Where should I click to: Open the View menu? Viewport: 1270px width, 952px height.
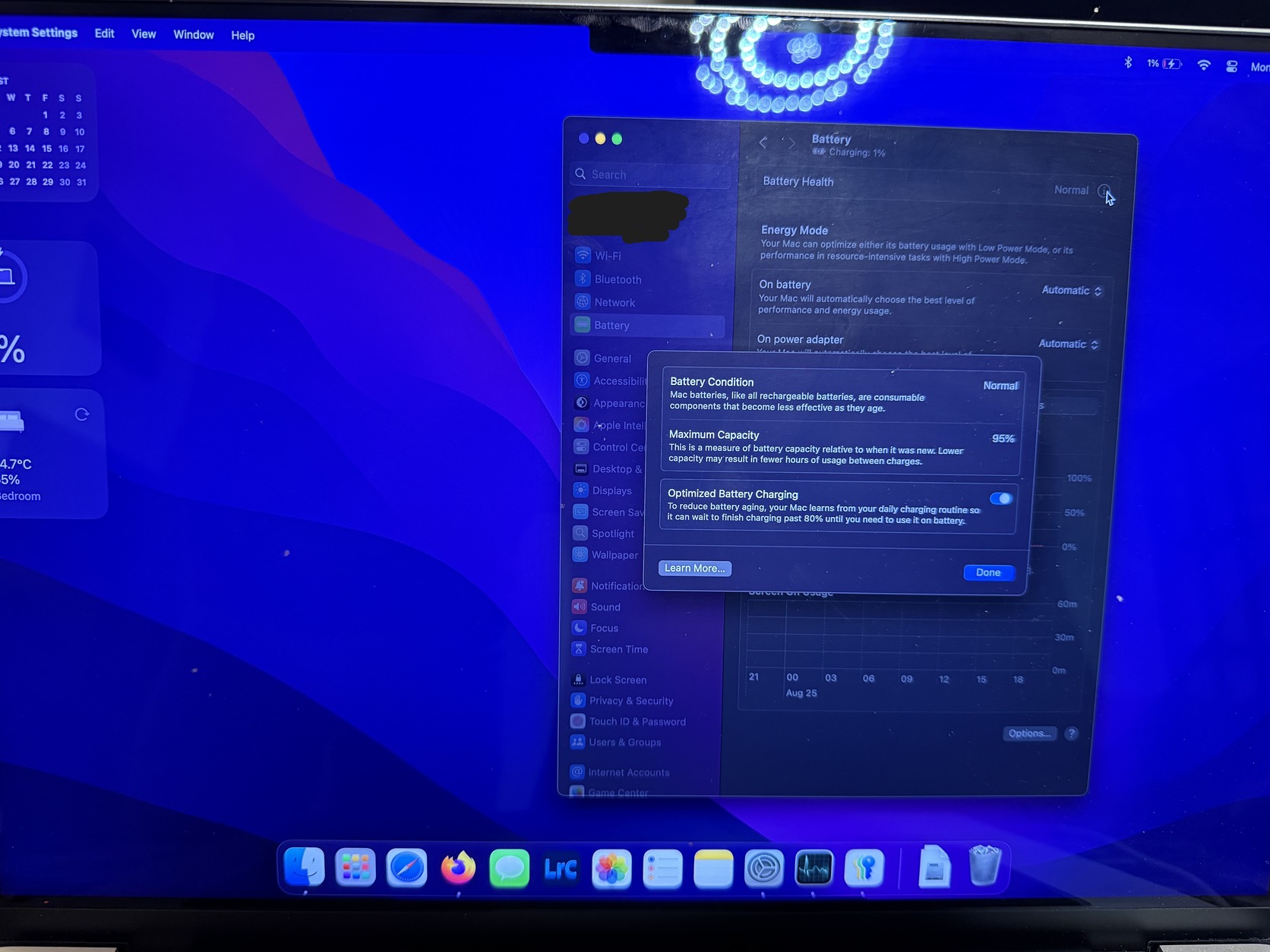click(144, 34)
